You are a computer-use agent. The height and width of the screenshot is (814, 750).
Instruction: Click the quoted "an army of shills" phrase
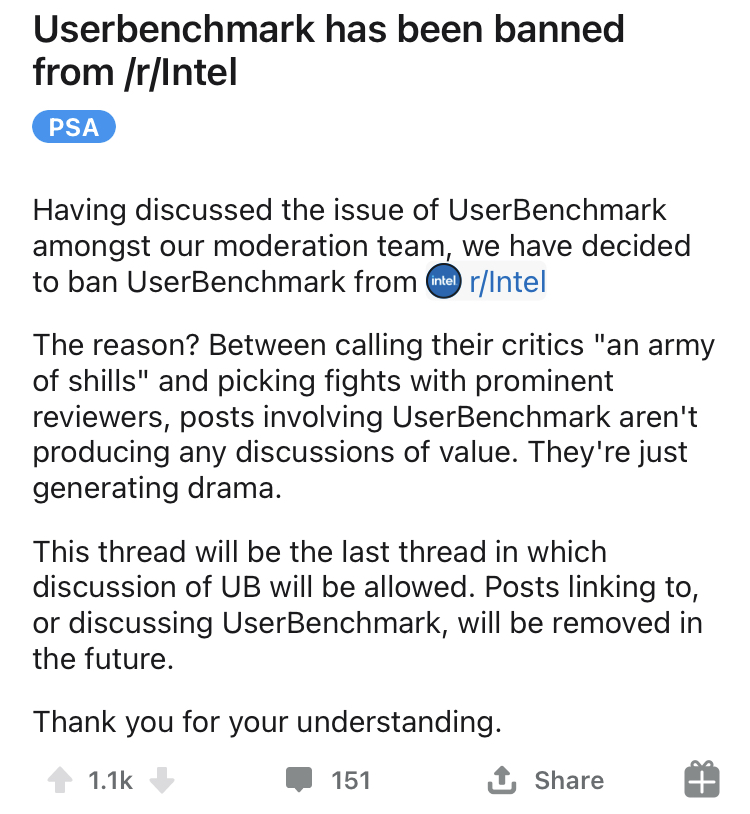(x=374, y=363)
